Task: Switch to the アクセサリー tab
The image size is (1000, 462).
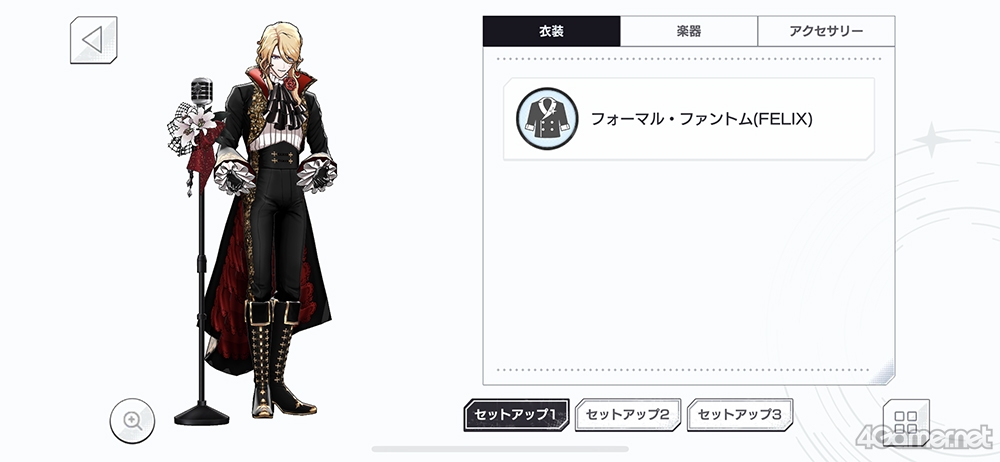Action: click(x=826, y=31)
